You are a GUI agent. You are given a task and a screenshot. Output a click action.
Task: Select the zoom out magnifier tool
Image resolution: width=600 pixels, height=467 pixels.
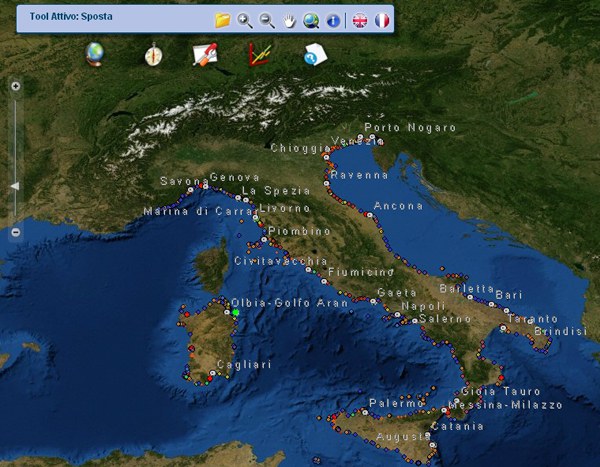pyautogui.click(x=267, y=20)
